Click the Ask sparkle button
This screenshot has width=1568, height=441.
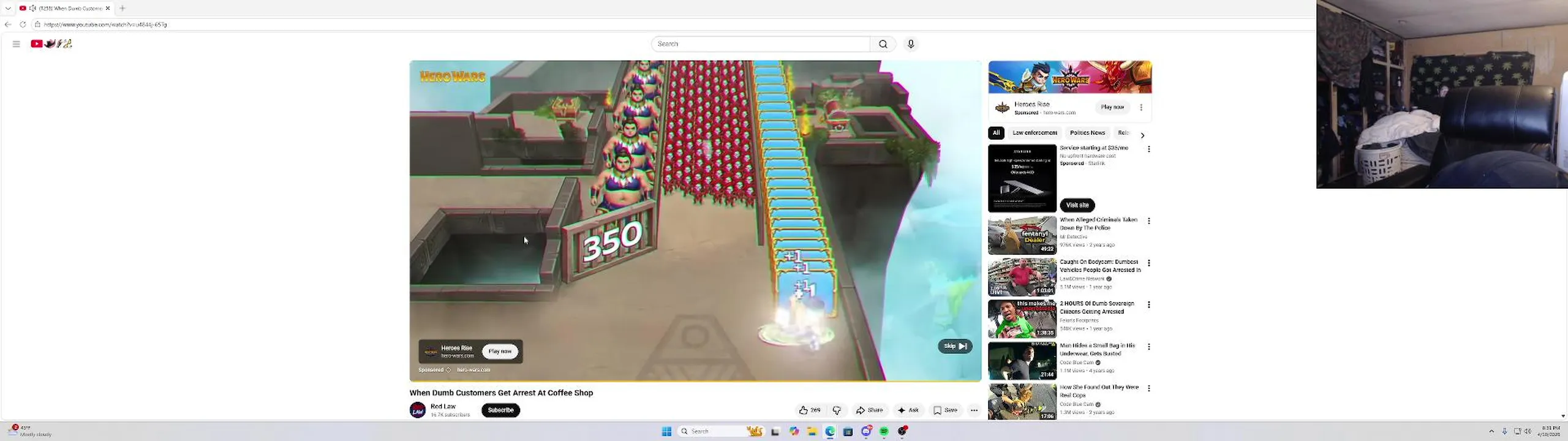point(908,410)
